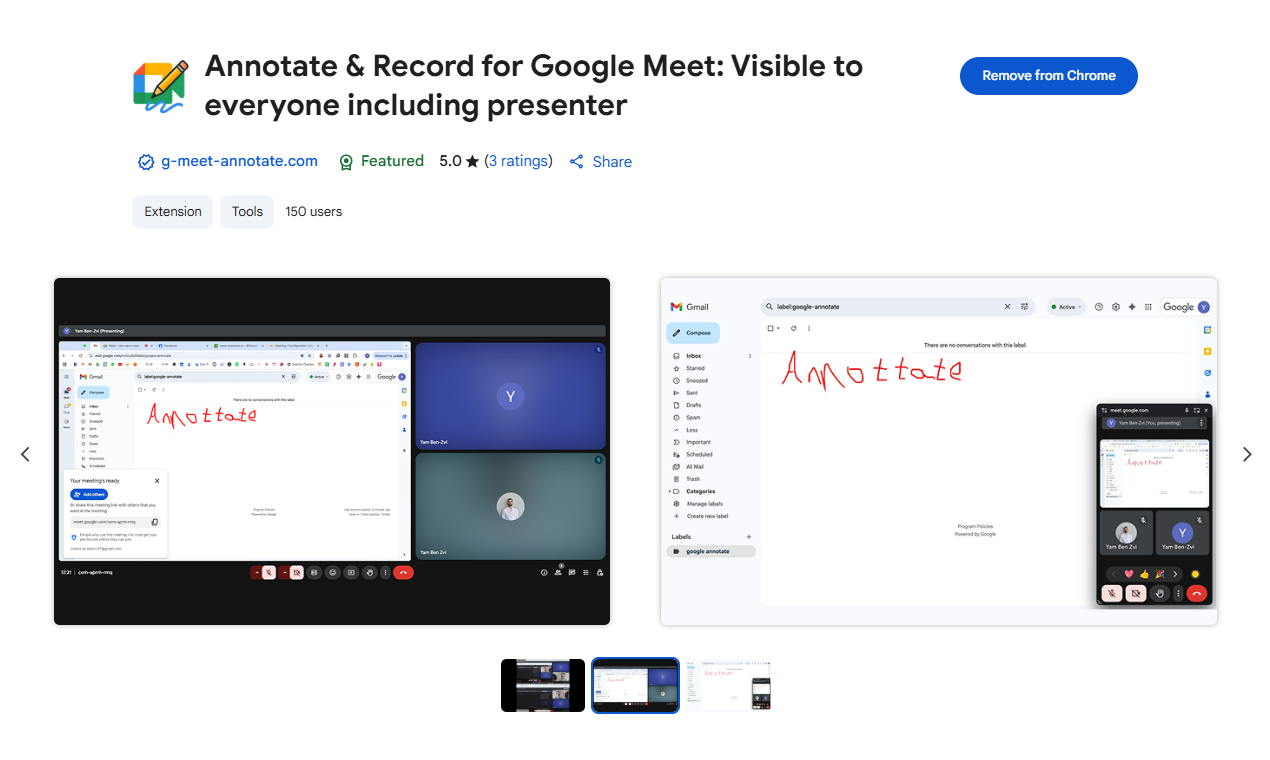Show the previous screenshot with left arrow

(x=25, y=454)
